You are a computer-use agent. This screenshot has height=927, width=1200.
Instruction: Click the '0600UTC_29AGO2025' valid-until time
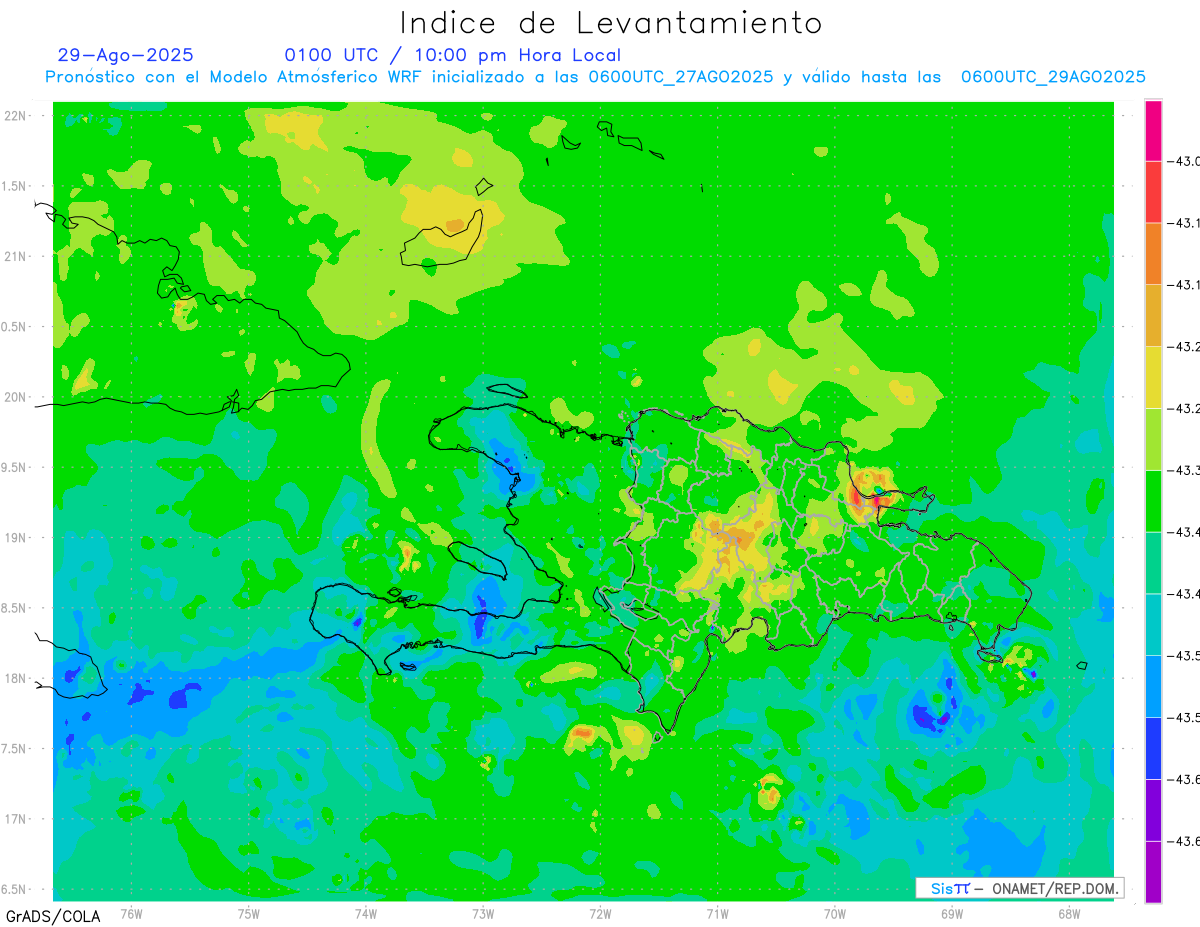1053,77
